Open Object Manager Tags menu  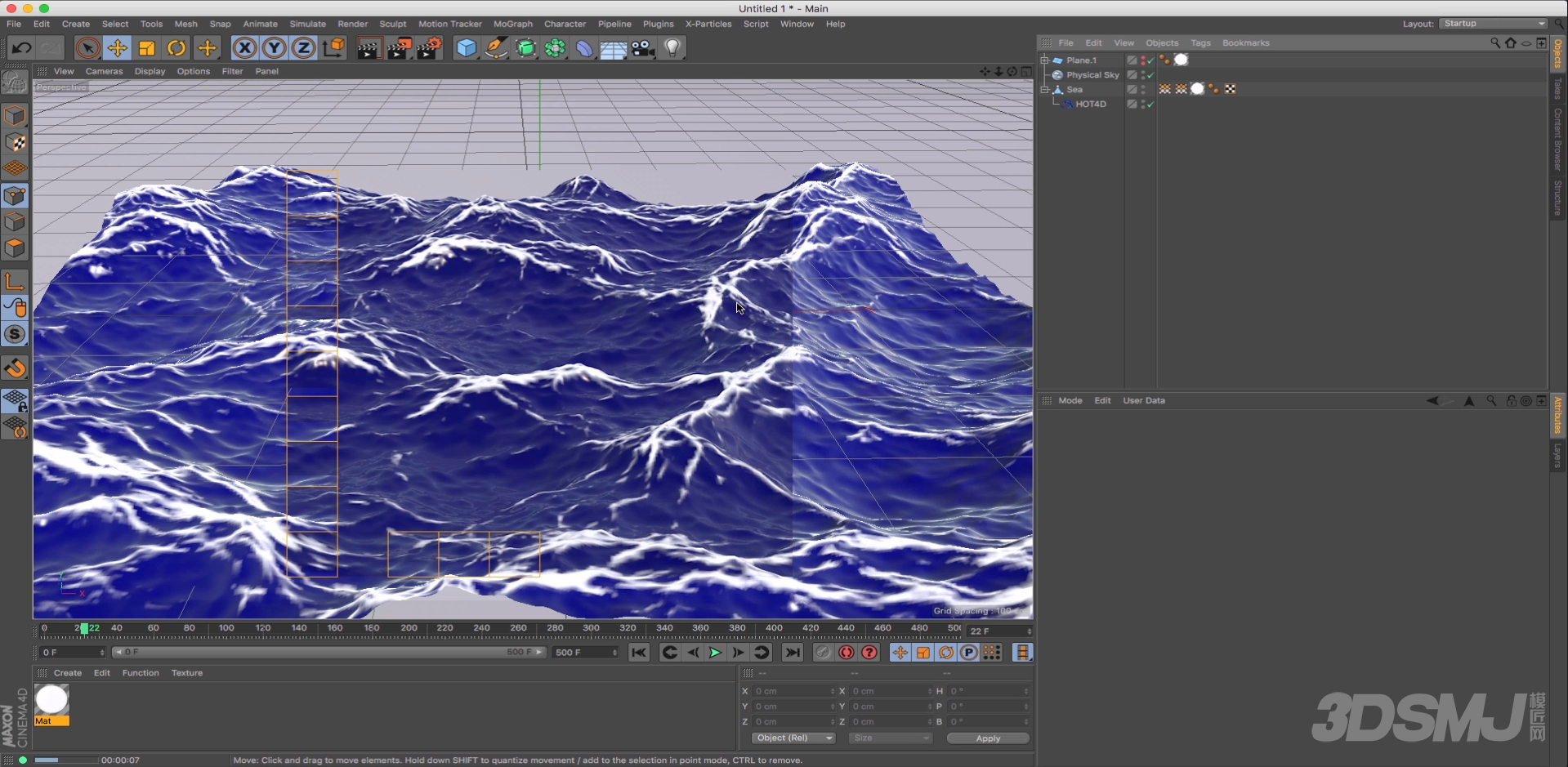[1200, 42]
